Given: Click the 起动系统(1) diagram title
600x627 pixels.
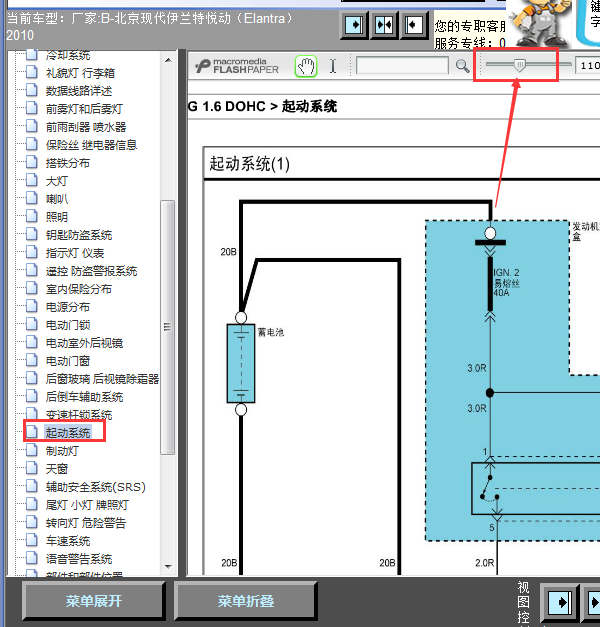Looking at the screenshot, I should pyautogui.click(x=250, y=164).
